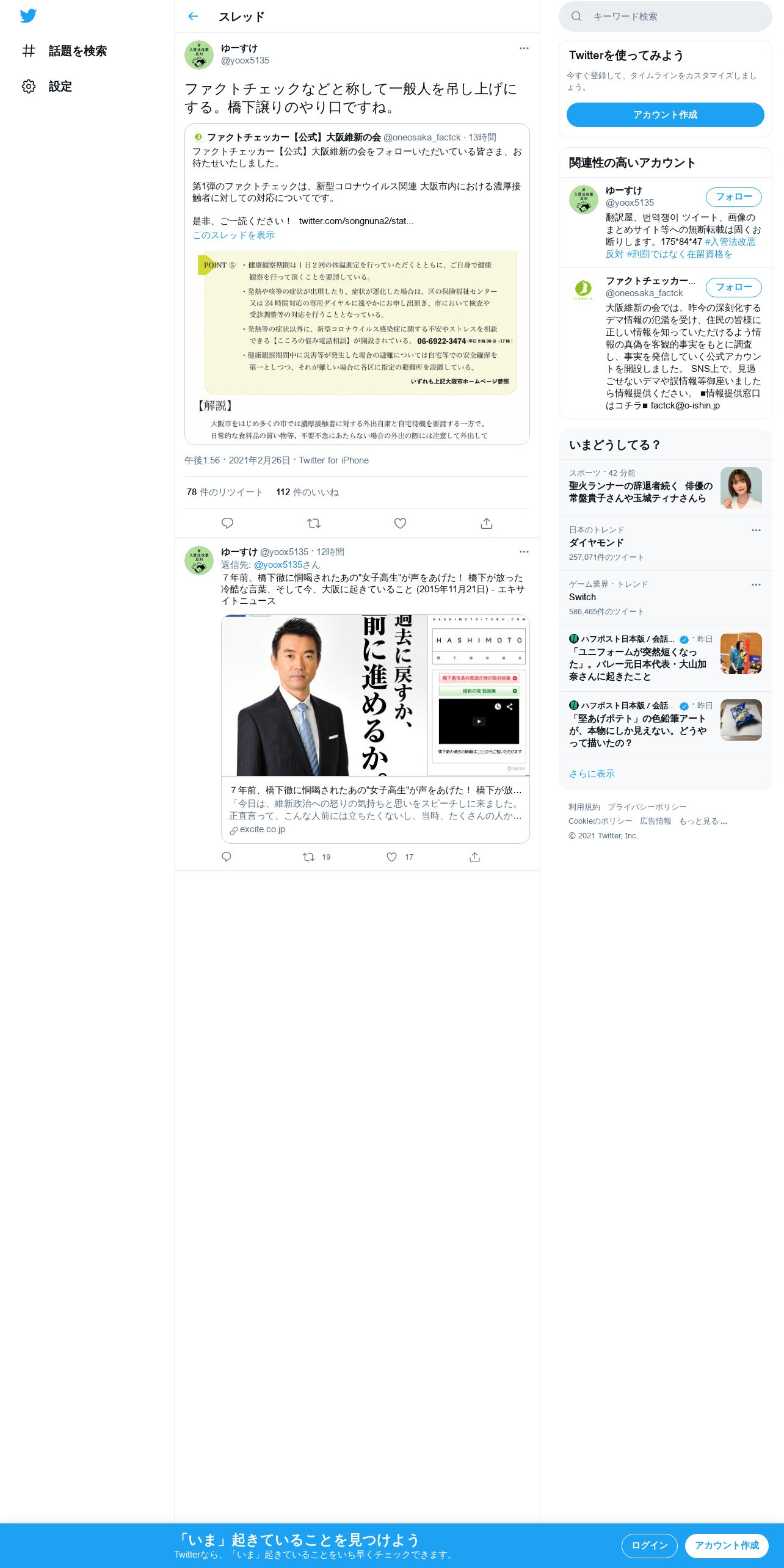
Task: Open more options on main tweet
Action: click(524, 48)
